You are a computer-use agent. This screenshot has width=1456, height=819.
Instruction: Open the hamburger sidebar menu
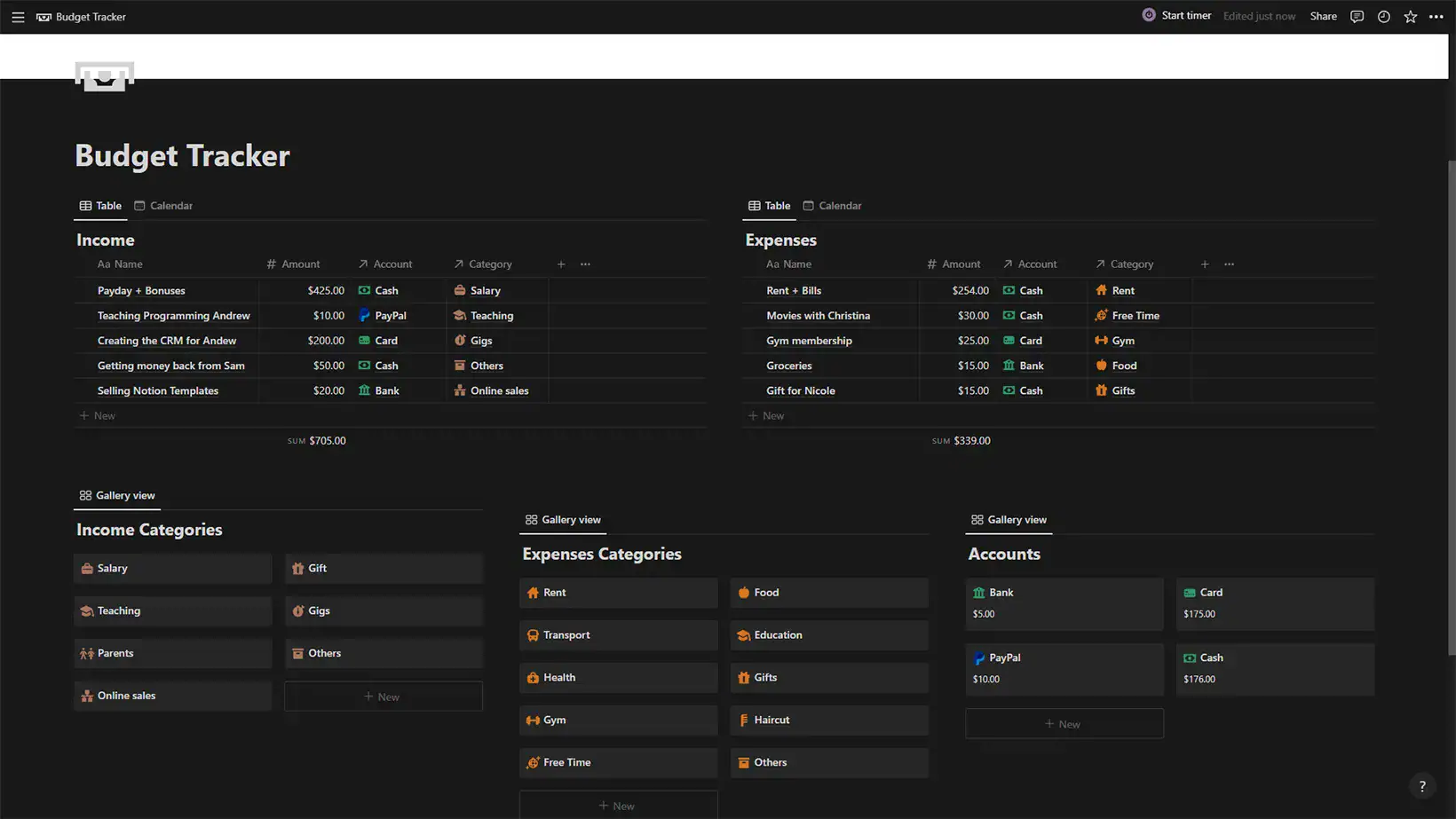click(18, 17)
